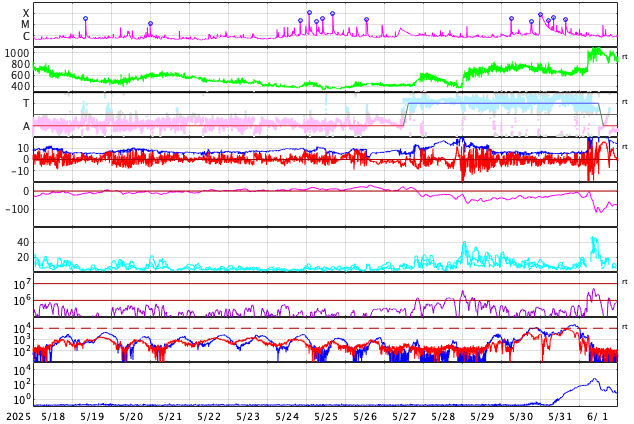Click the 10^3 axis label
634x424 pixels.
22,340
